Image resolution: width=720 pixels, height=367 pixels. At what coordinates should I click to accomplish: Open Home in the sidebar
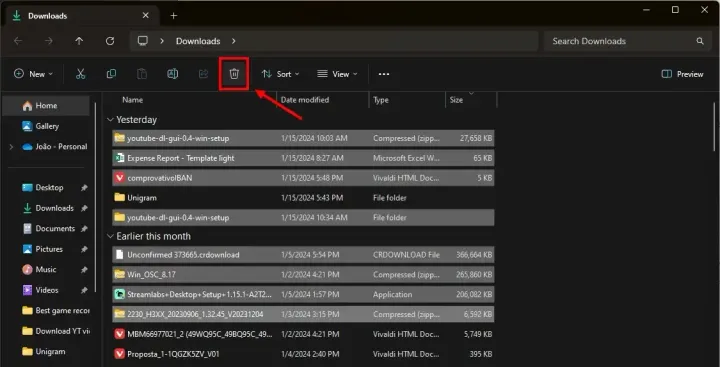click(46, 106)
